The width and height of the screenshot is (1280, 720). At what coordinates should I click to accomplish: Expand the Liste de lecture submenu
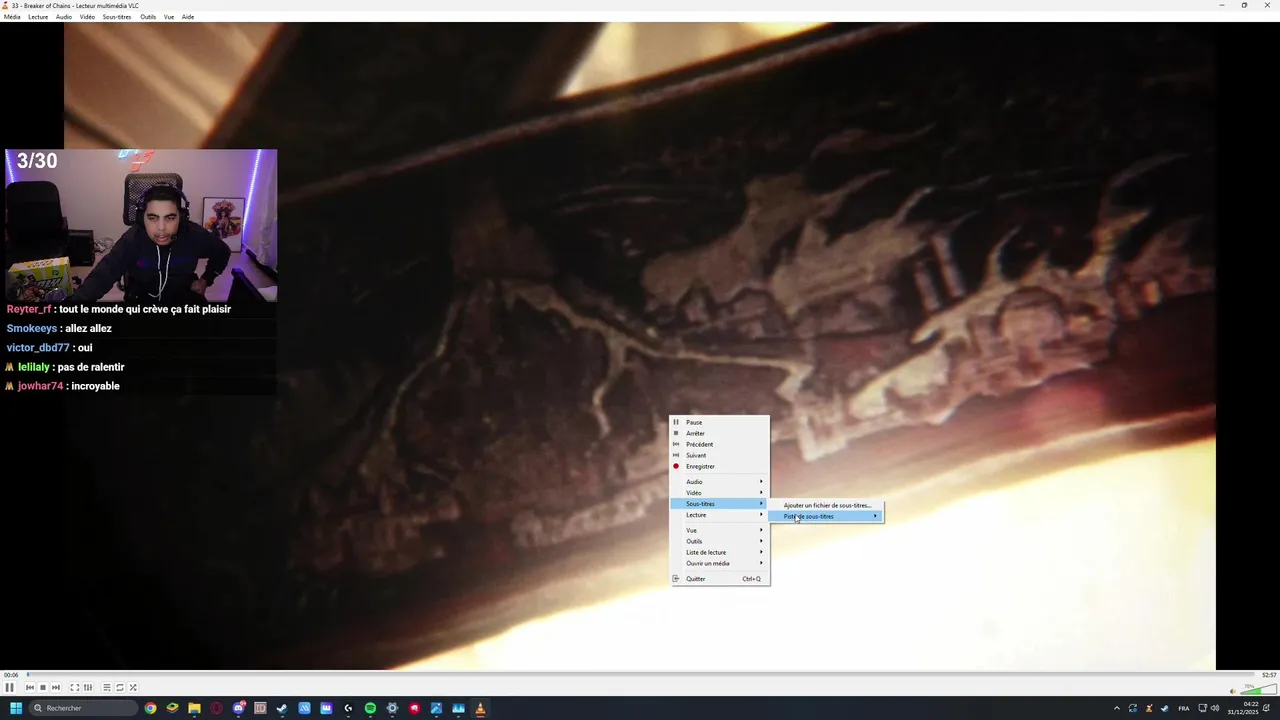tap(719, 552)
